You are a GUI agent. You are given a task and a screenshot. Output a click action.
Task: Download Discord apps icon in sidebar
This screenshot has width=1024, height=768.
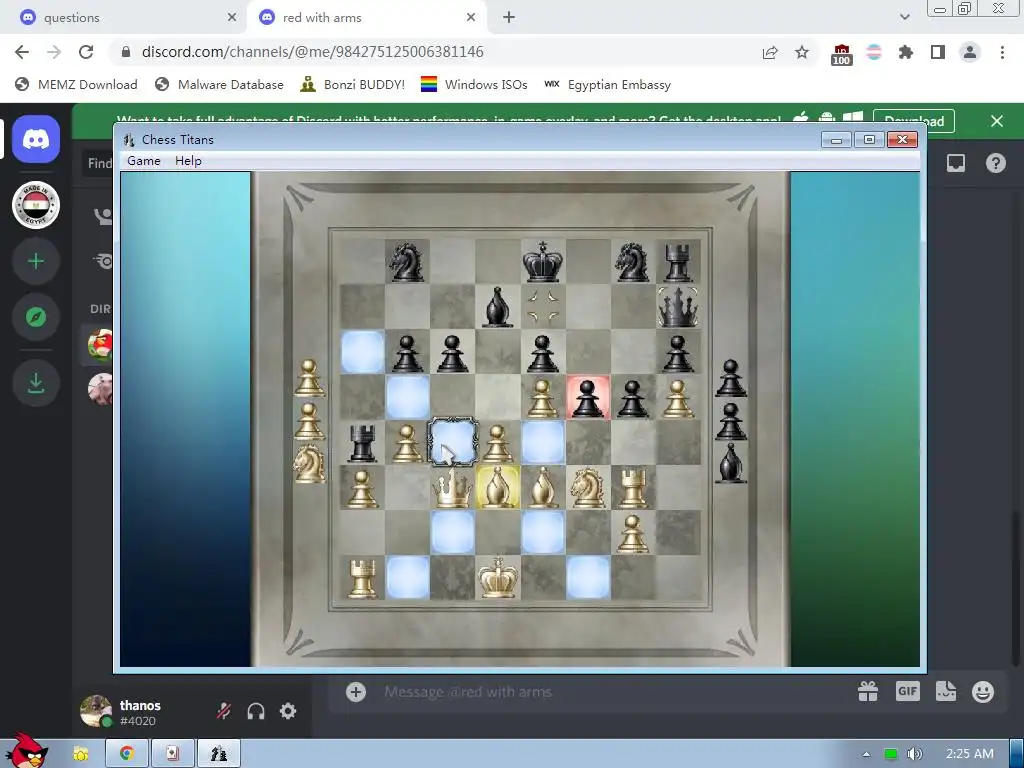click(36, 383)
